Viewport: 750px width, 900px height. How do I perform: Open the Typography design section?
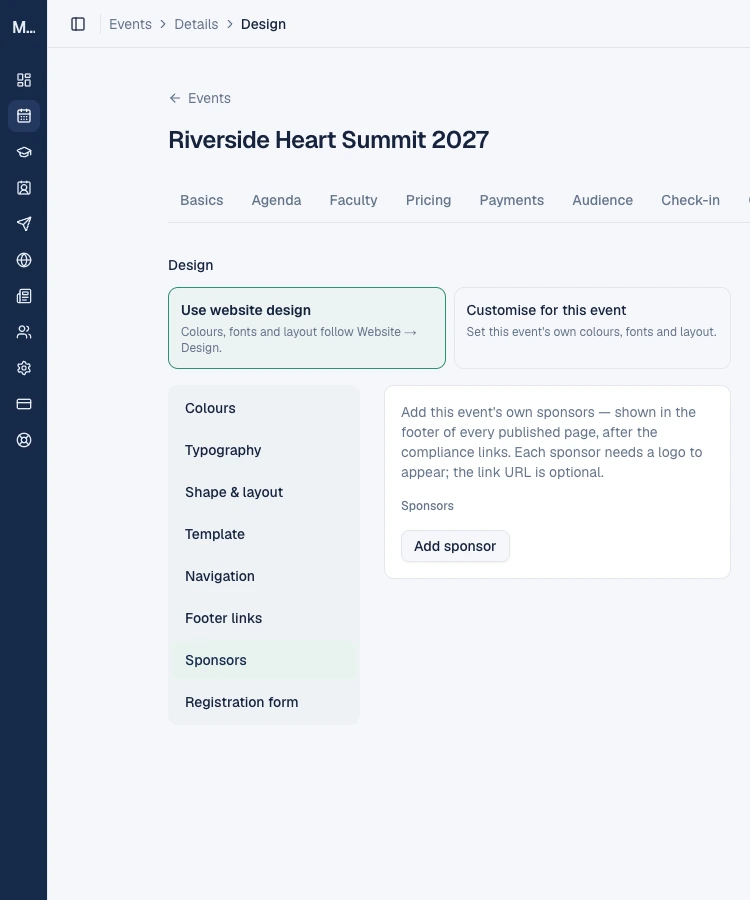point(264,450)
